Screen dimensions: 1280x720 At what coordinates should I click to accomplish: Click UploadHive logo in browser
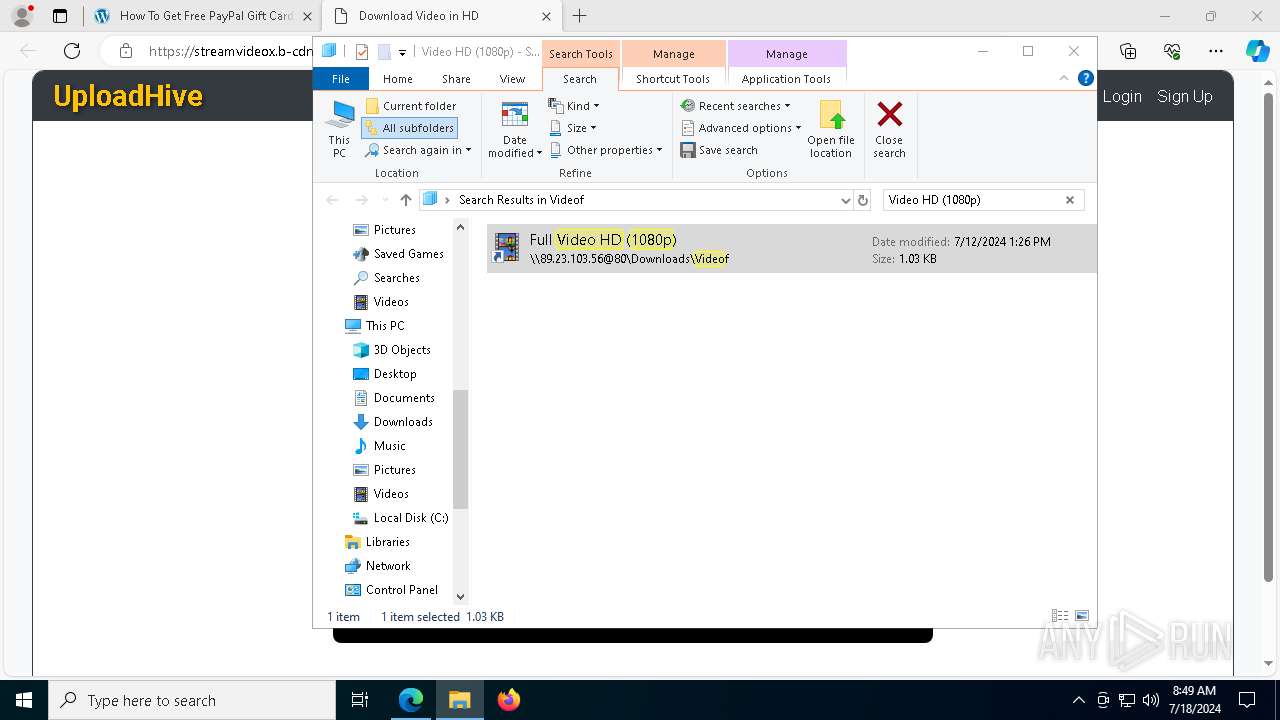[x=128, y=96]
